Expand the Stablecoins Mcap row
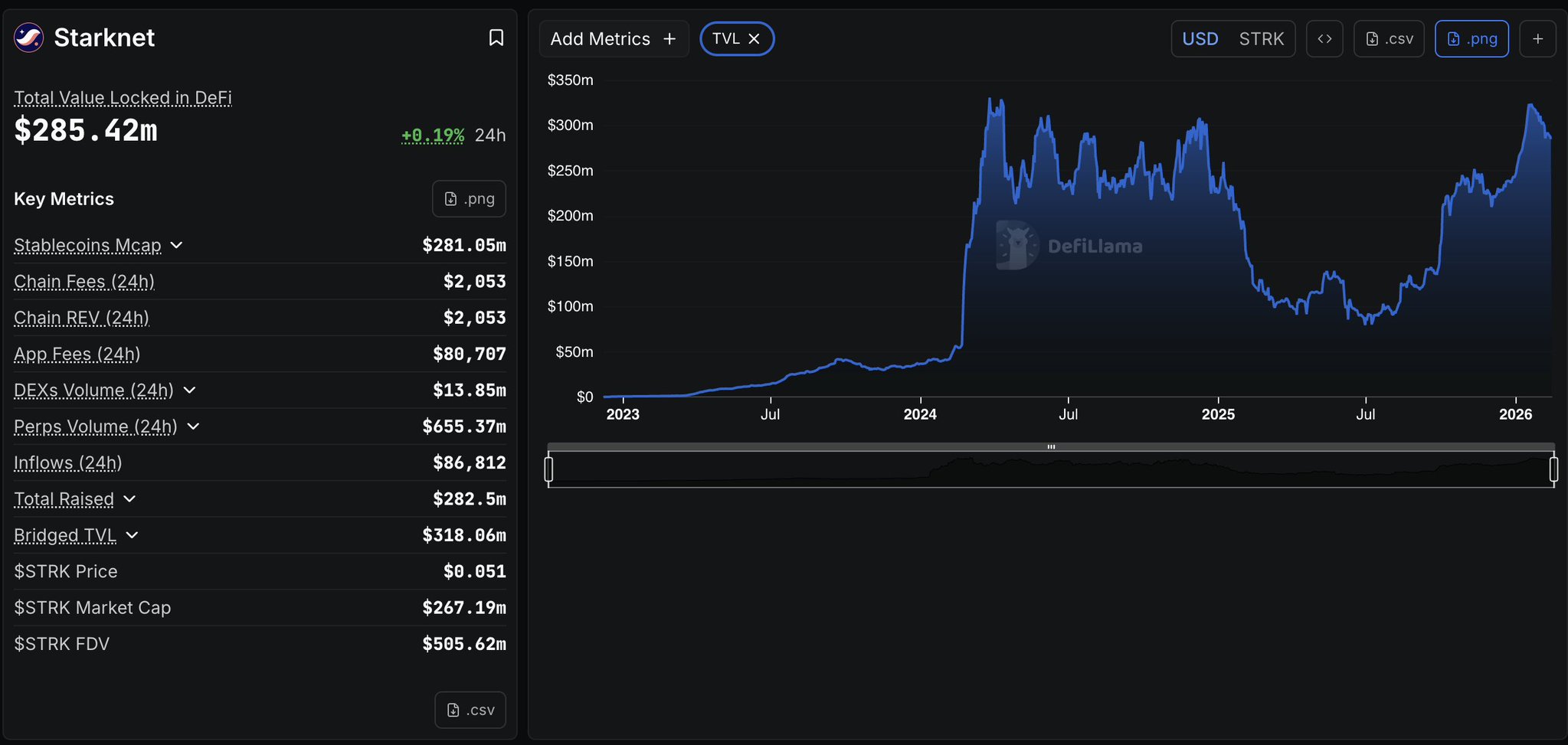1568x745 pixels. point(177,245)
